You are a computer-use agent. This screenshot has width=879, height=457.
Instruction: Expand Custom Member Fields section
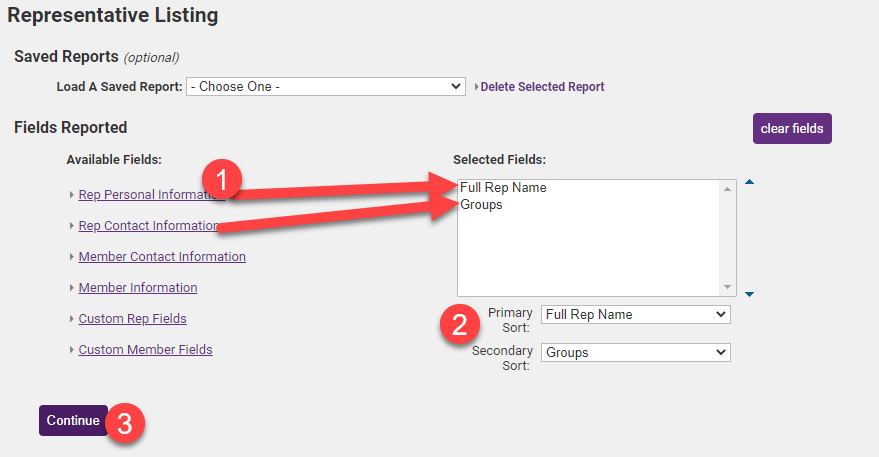point(145,350)
